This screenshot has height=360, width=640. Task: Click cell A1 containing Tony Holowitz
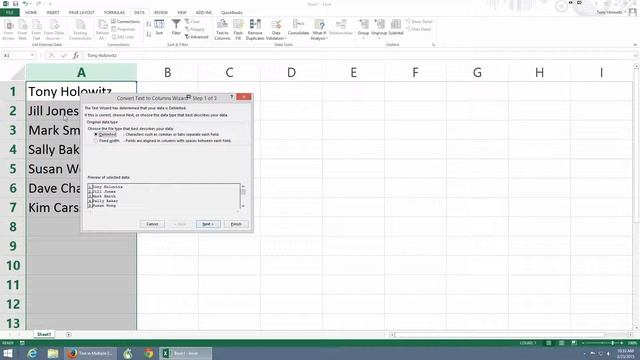[81, 91]
